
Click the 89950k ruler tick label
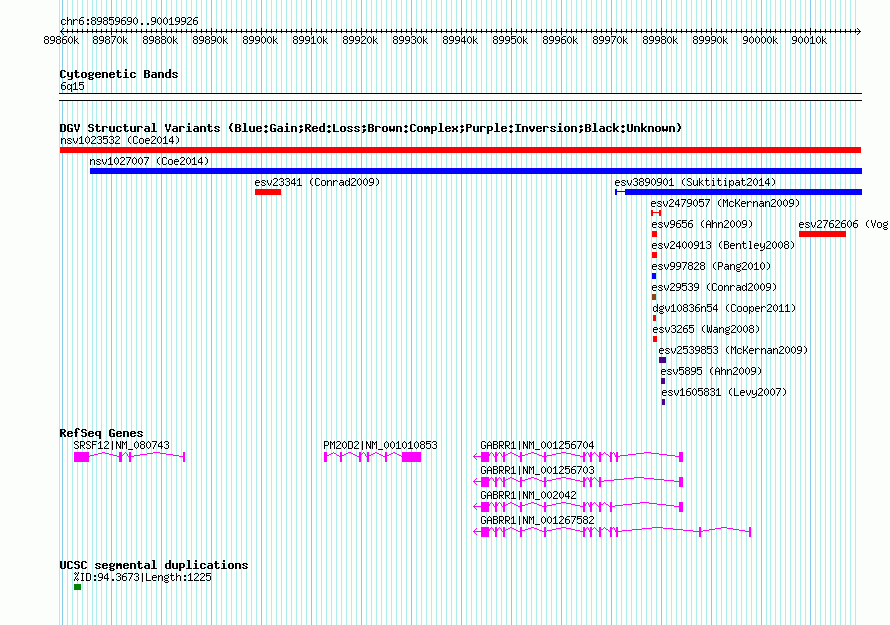coord(510,40)
